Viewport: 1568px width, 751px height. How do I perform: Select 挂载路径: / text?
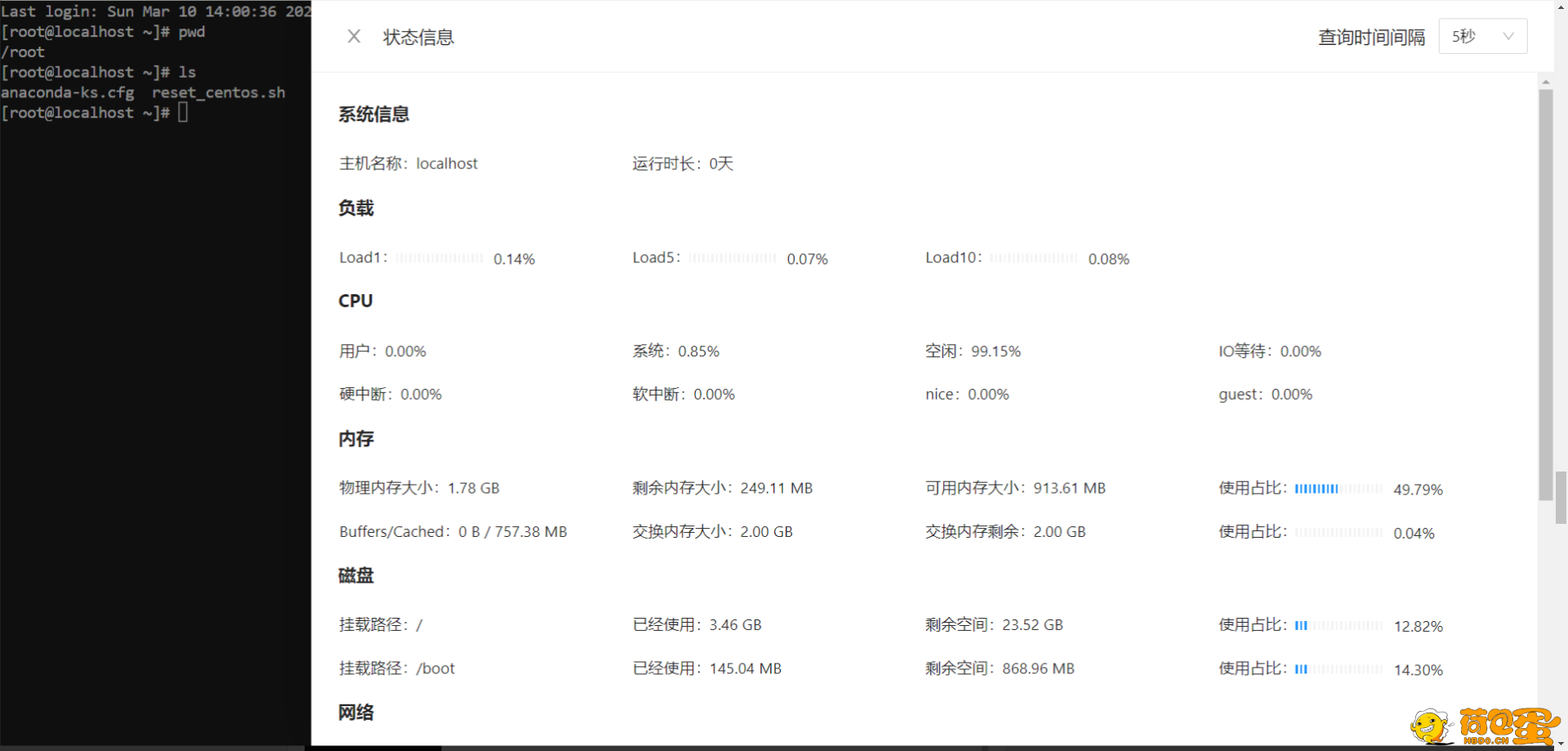pos(381,625)
